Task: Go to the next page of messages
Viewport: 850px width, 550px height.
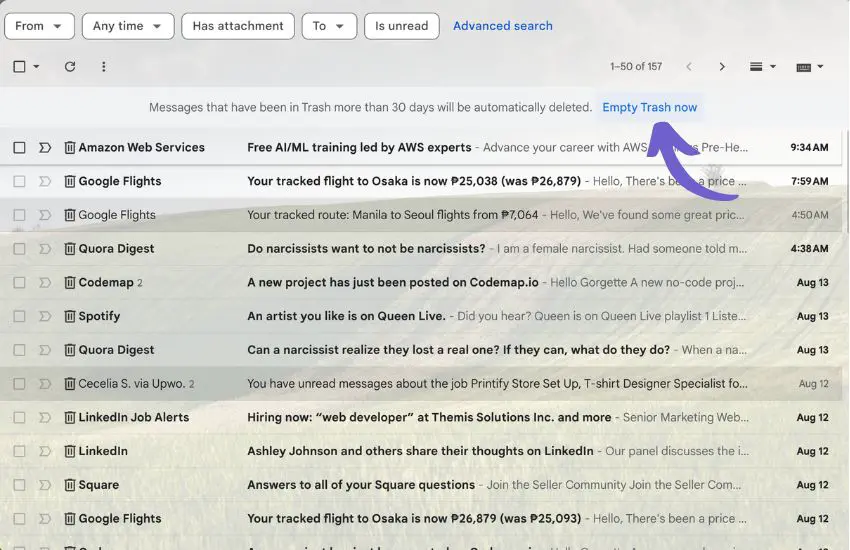Action: 722,67
